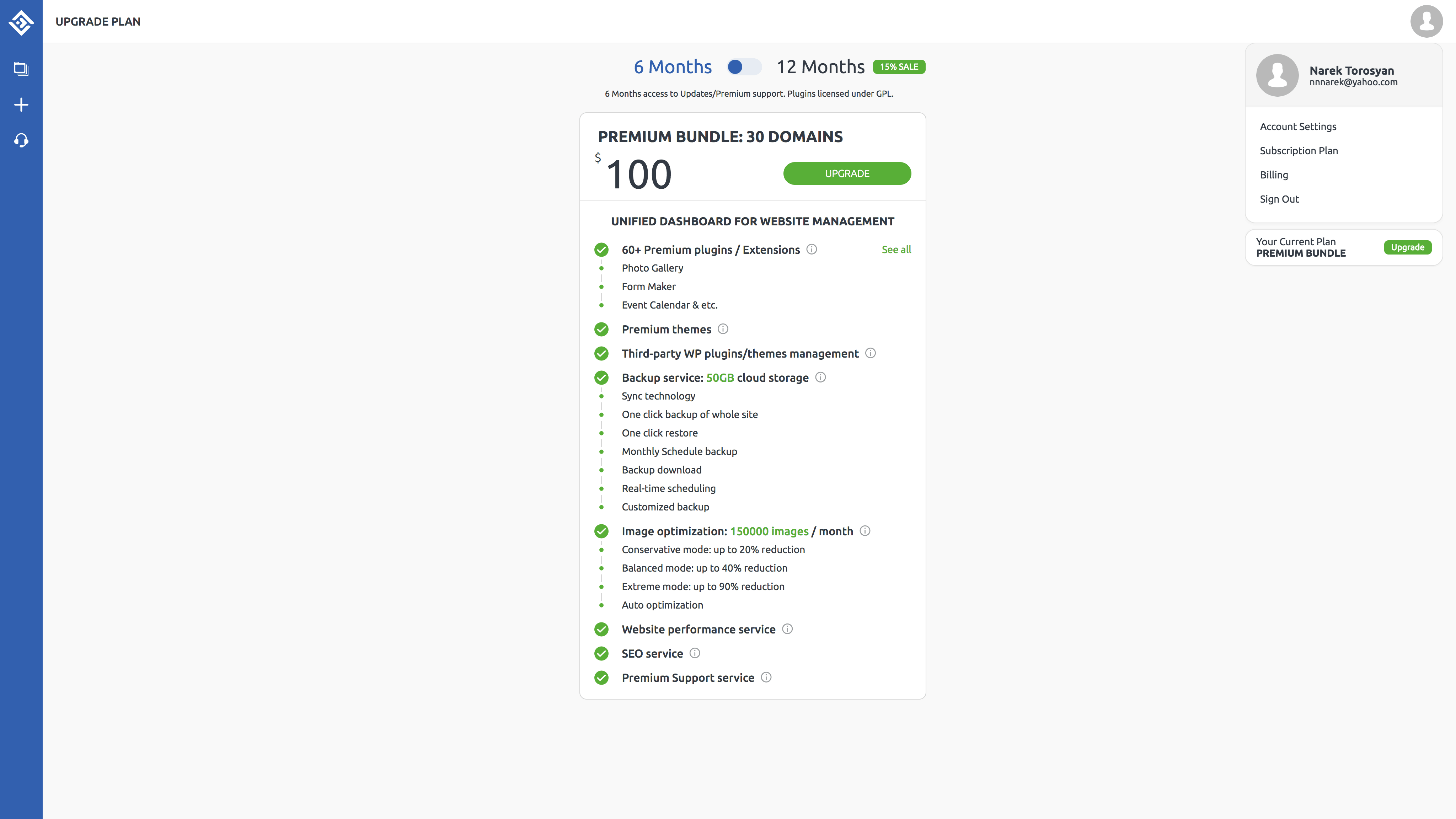Toggle the 6/12 Months billing switch
This screenshot has width=1456, height=819.
(744, 67)
